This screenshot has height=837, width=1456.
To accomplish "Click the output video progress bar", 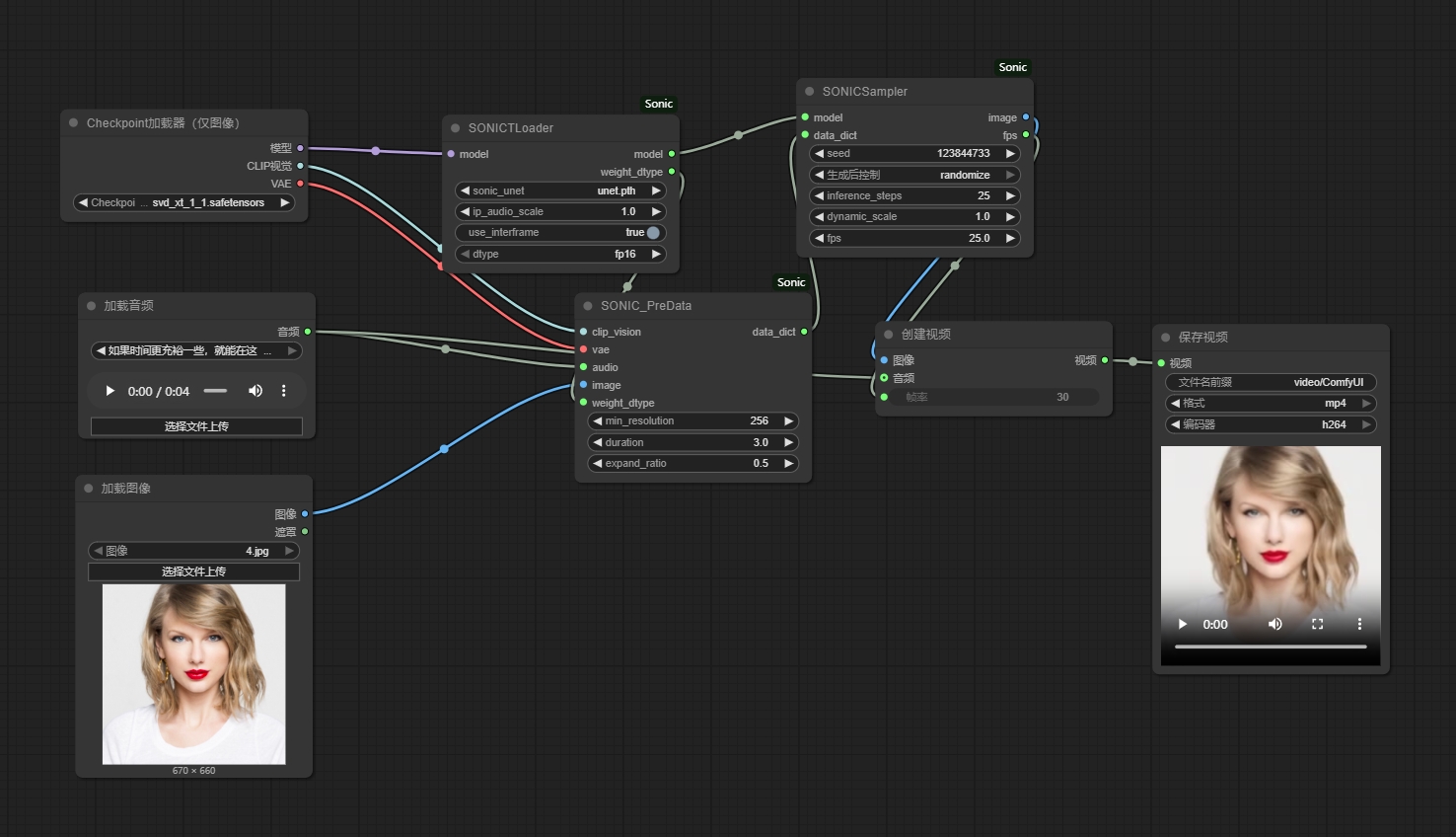I will 1271,647.
